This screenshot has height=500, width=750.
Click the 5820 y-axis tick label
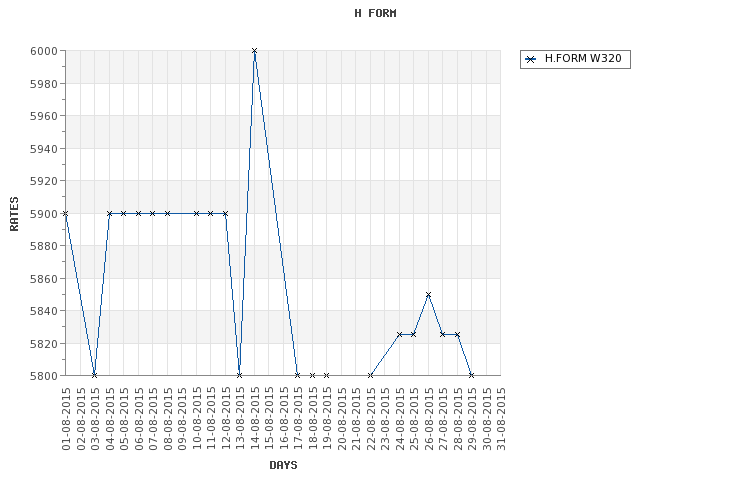click(44, 344)
